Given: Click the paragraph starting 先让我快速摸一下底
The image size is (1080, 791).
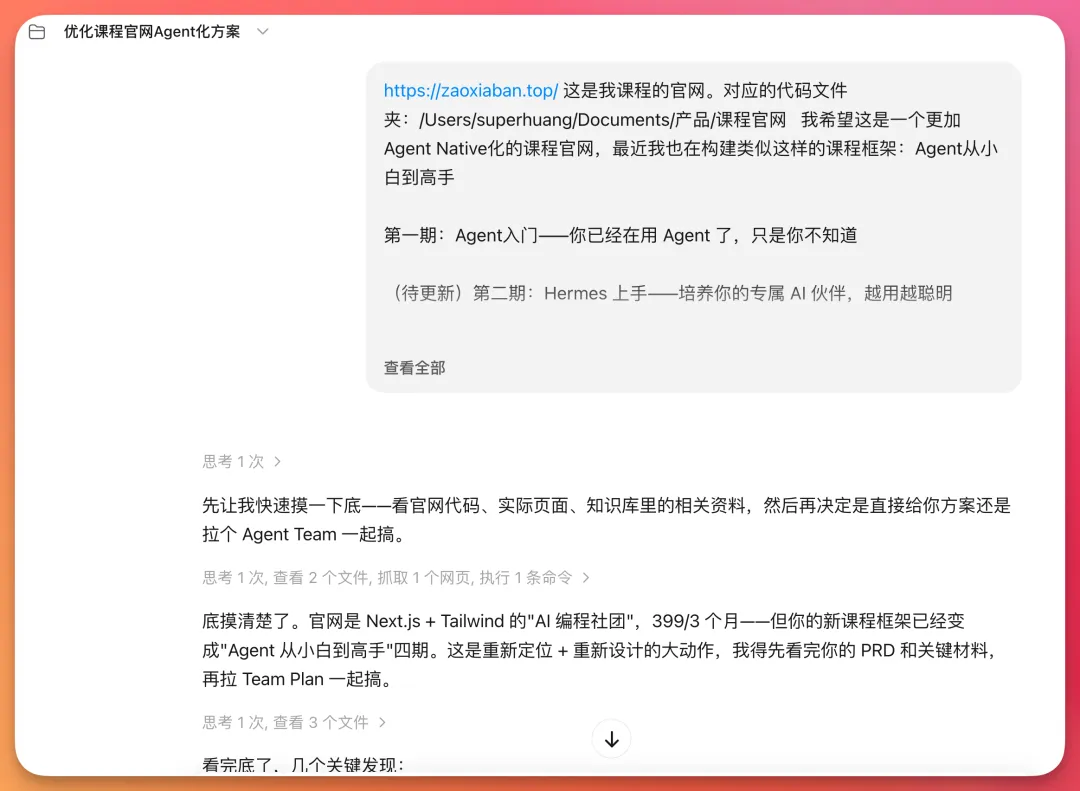Looking at the screenshot, I should 606,520.
